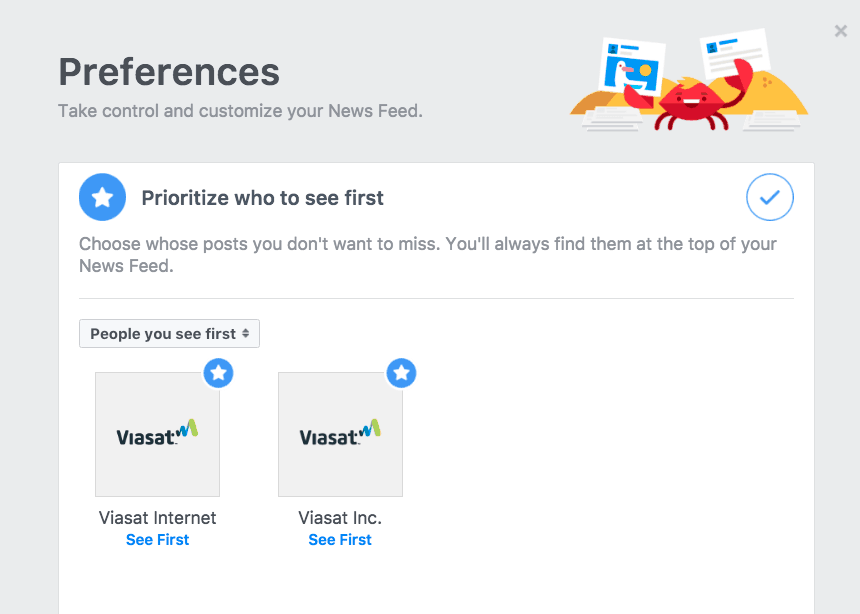
Task: Click the up-down arrows in the filter dropdown
Action: tap(246, 333)
